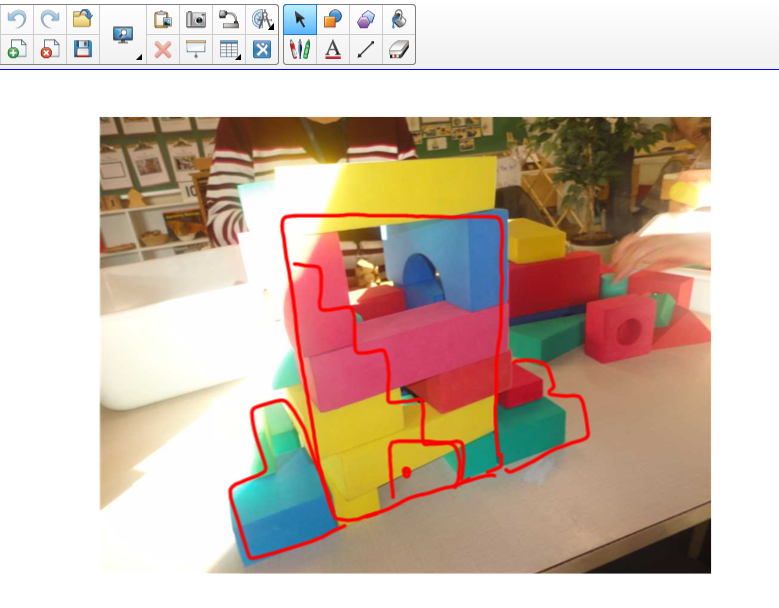Viewport: 779px width, 608px height.
Task: Save the file with the floppy disk icon
Action: coord(82,49)
